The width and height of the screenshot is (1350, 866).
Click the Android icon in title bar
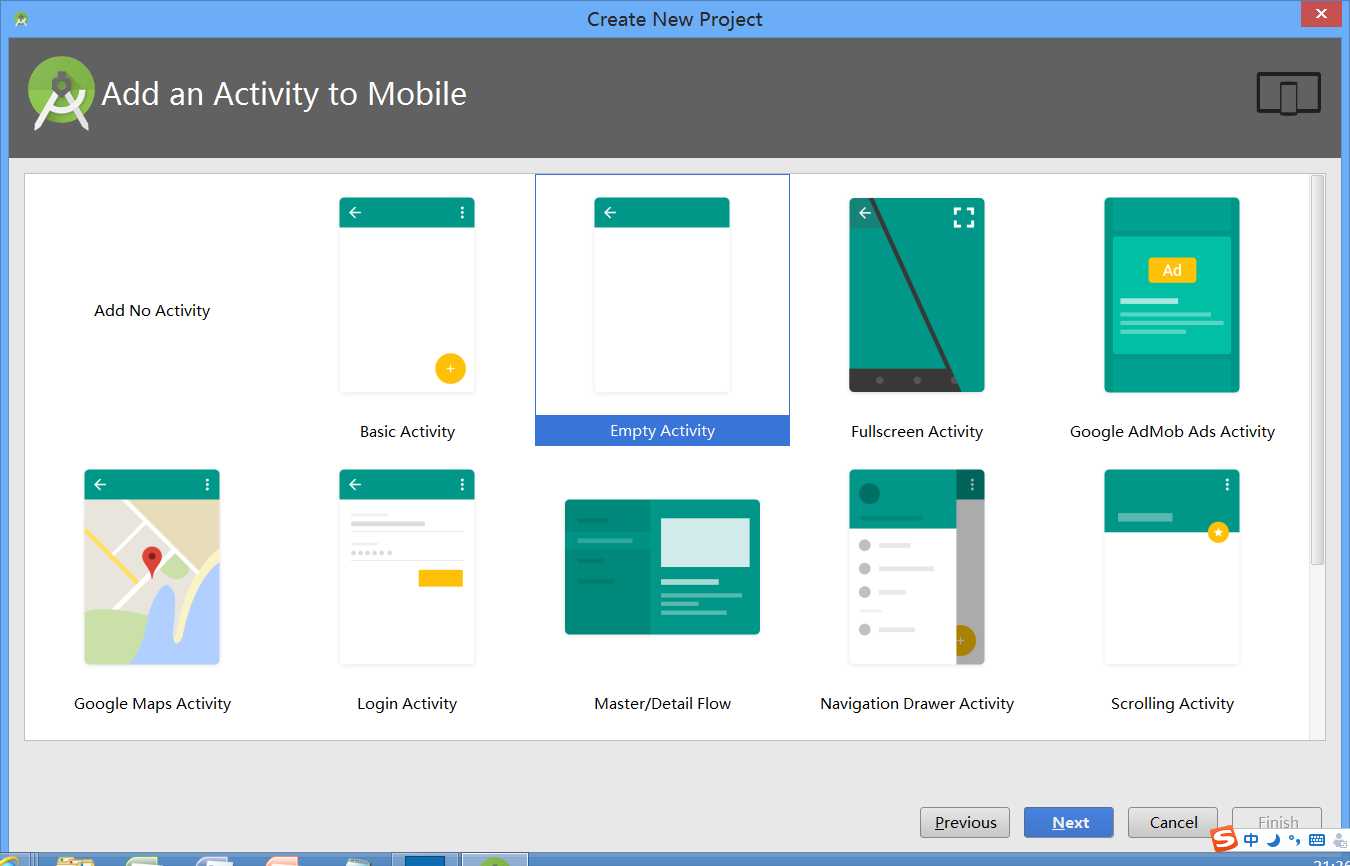coord(20,19)
